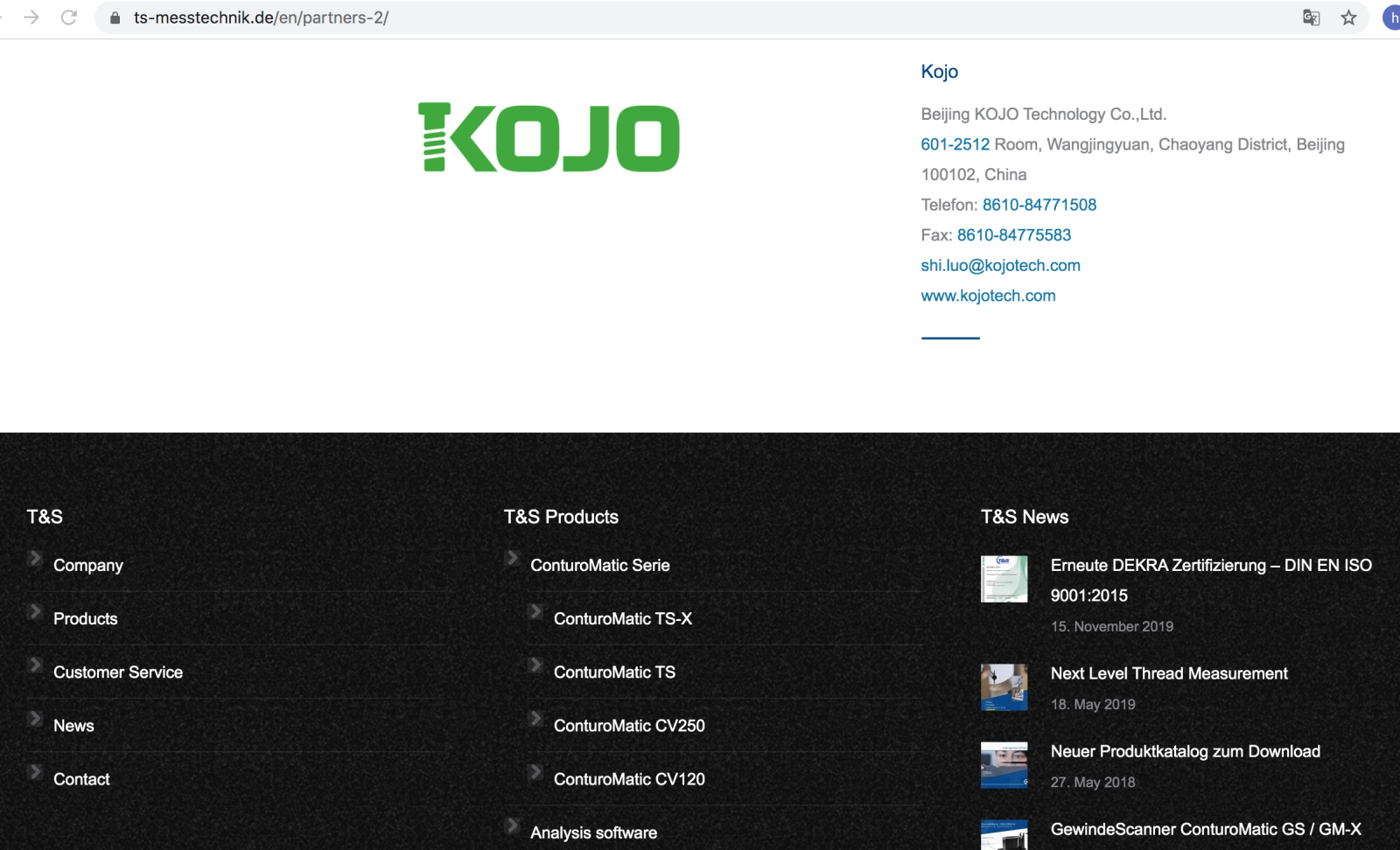Click the chevron beside Customer Service
1400x850 pixels.
(35, 665)
